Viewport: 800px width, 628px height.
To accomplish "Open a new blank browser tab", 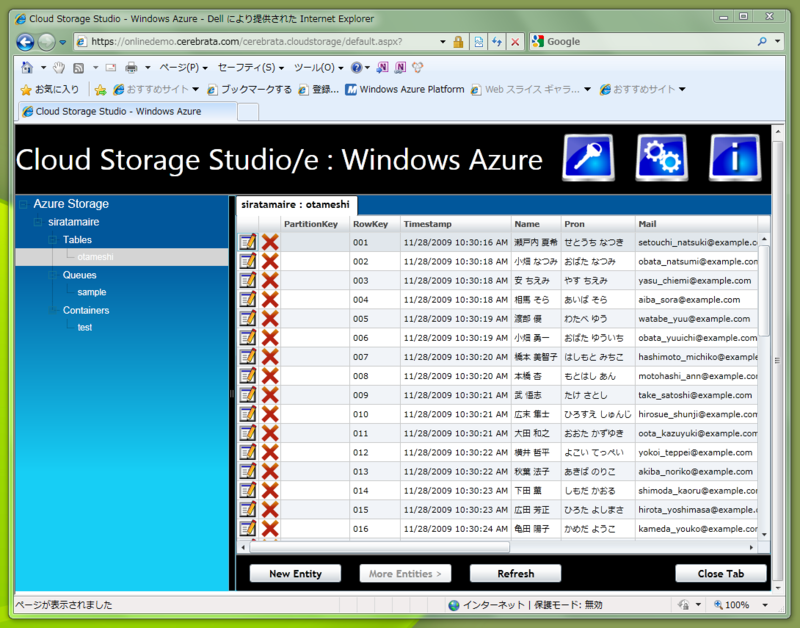I will [248, 112].
